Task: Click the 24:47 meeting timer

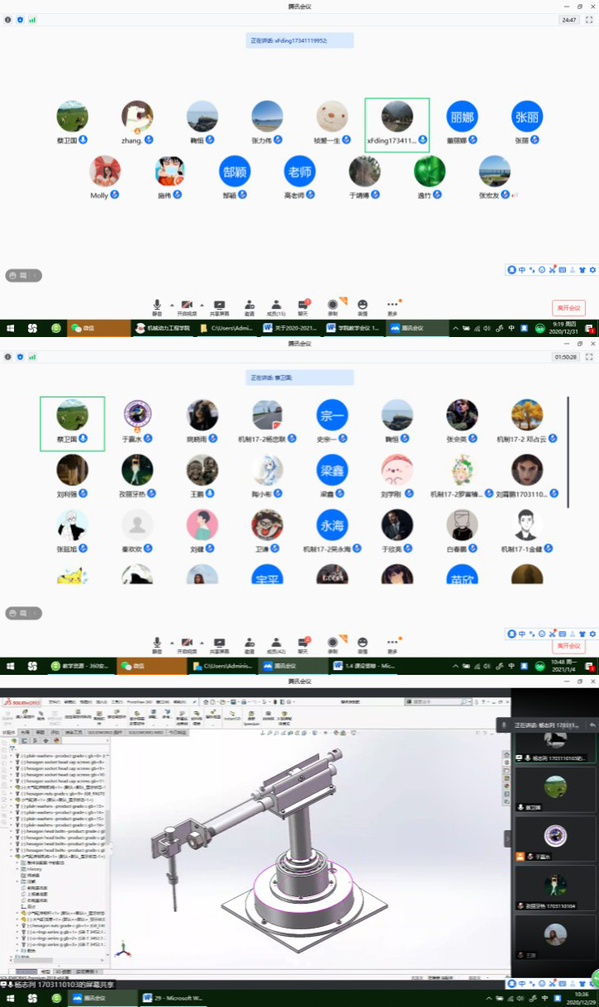Action: [x=569, y=20]
